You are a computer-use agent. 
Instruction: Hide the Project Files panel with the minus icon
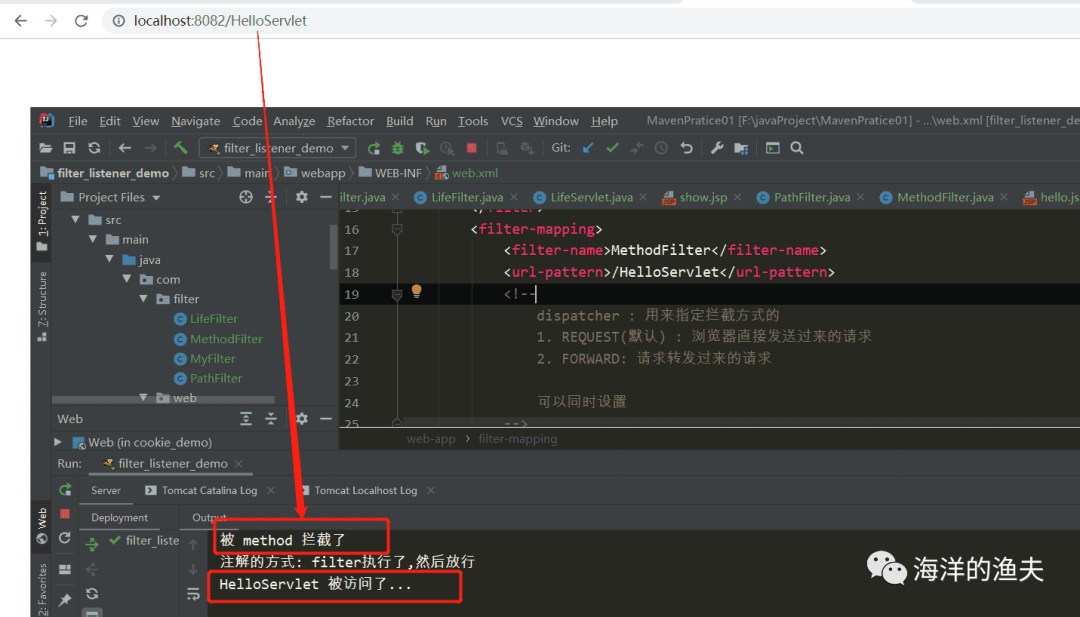click(x=326, y=197)
